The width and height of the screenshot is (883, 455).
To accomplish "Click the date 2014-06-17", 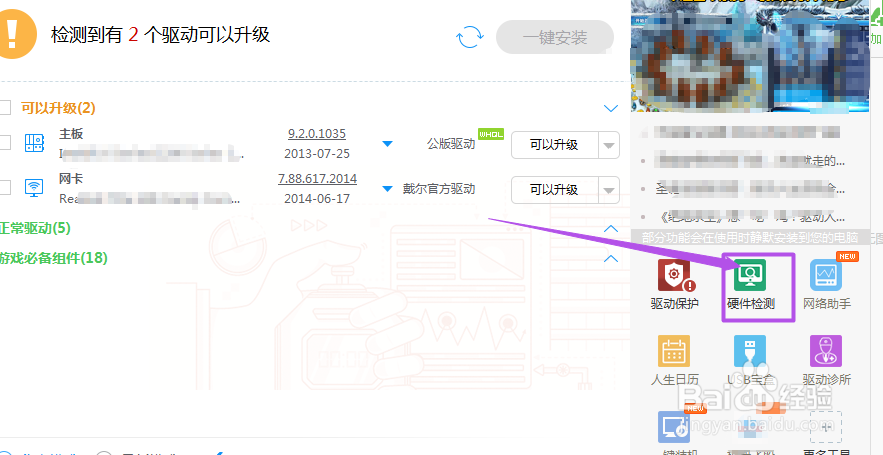I will (317, 198).
